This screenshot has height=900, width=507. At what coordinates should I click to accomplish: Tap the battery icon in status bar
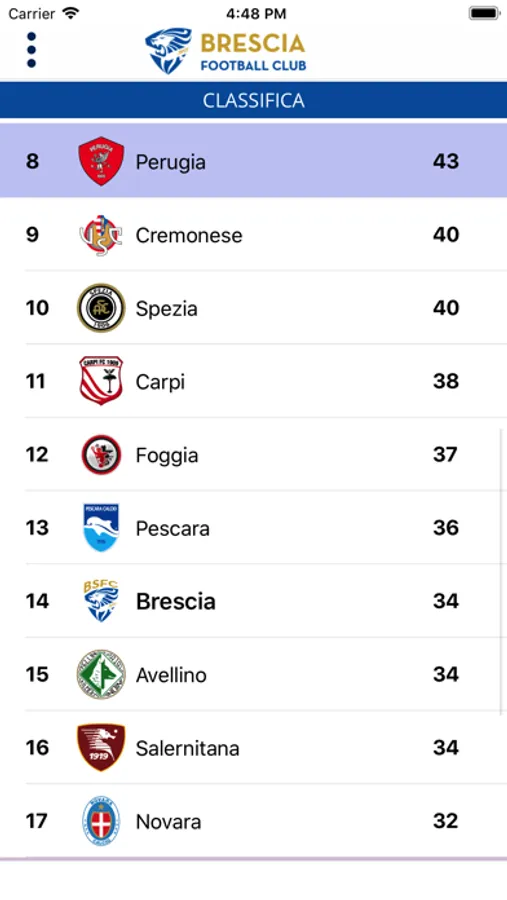(484, 13)
